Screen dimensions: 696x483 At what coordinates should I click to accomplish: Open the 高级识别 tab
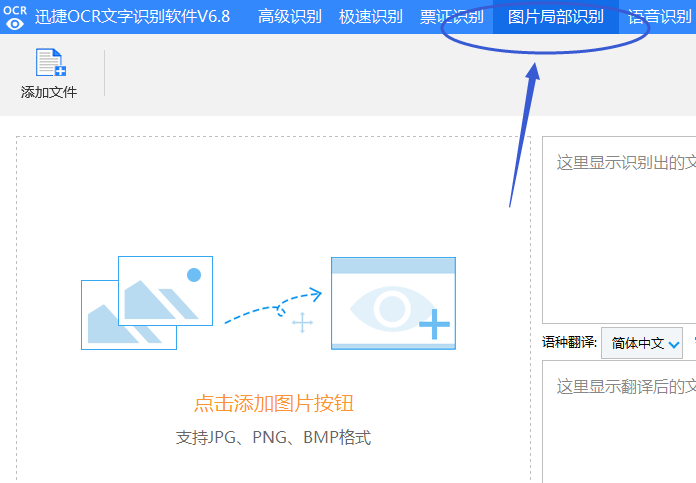pyautogui.click(x=290, y=17)
